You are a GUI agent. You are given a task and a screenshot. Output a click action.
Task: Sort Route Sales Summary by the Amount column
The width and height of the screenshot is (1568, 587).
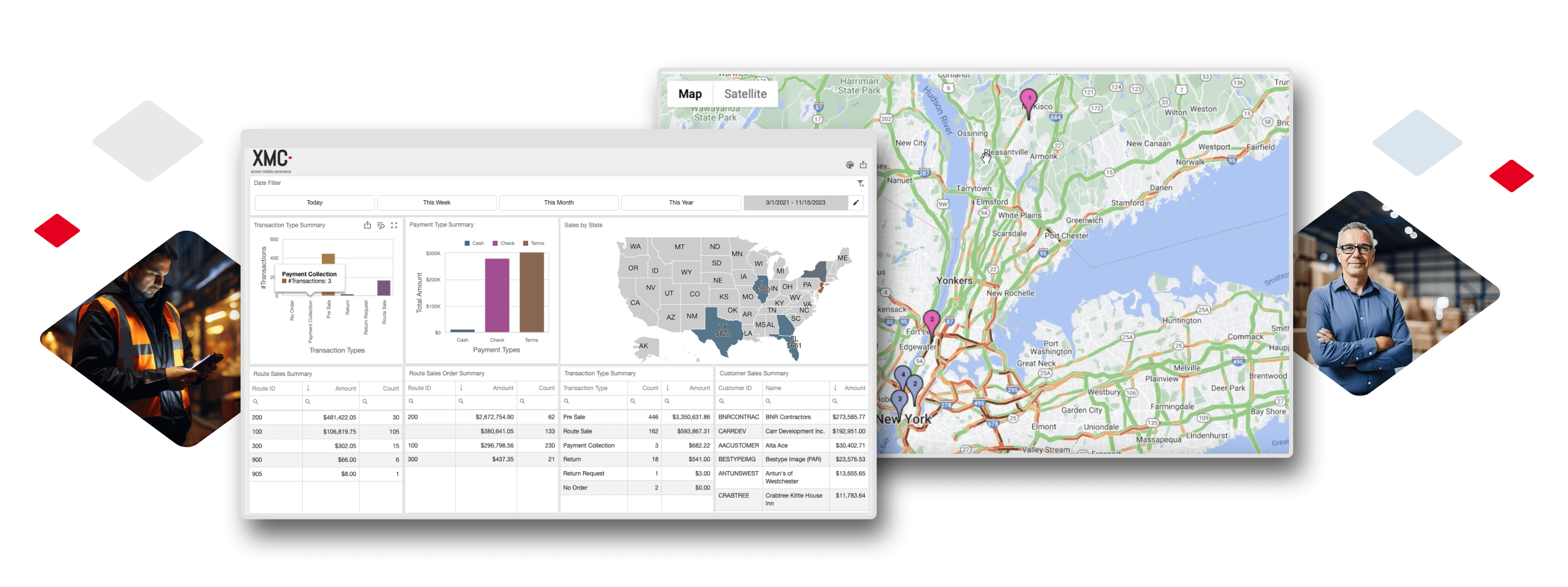345,388
